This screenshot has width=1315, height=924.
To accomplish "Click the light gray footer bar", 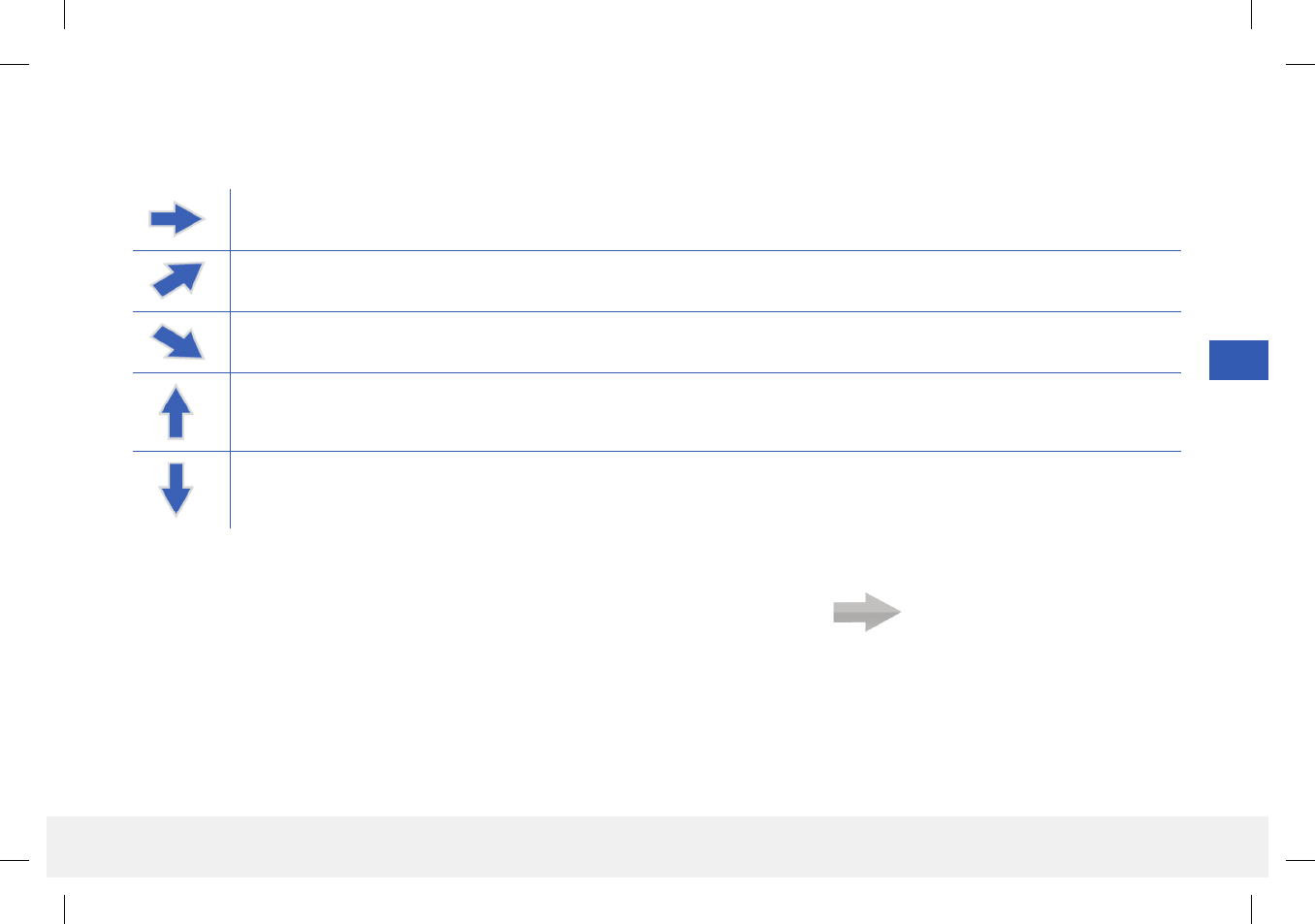I will point(657,846).
